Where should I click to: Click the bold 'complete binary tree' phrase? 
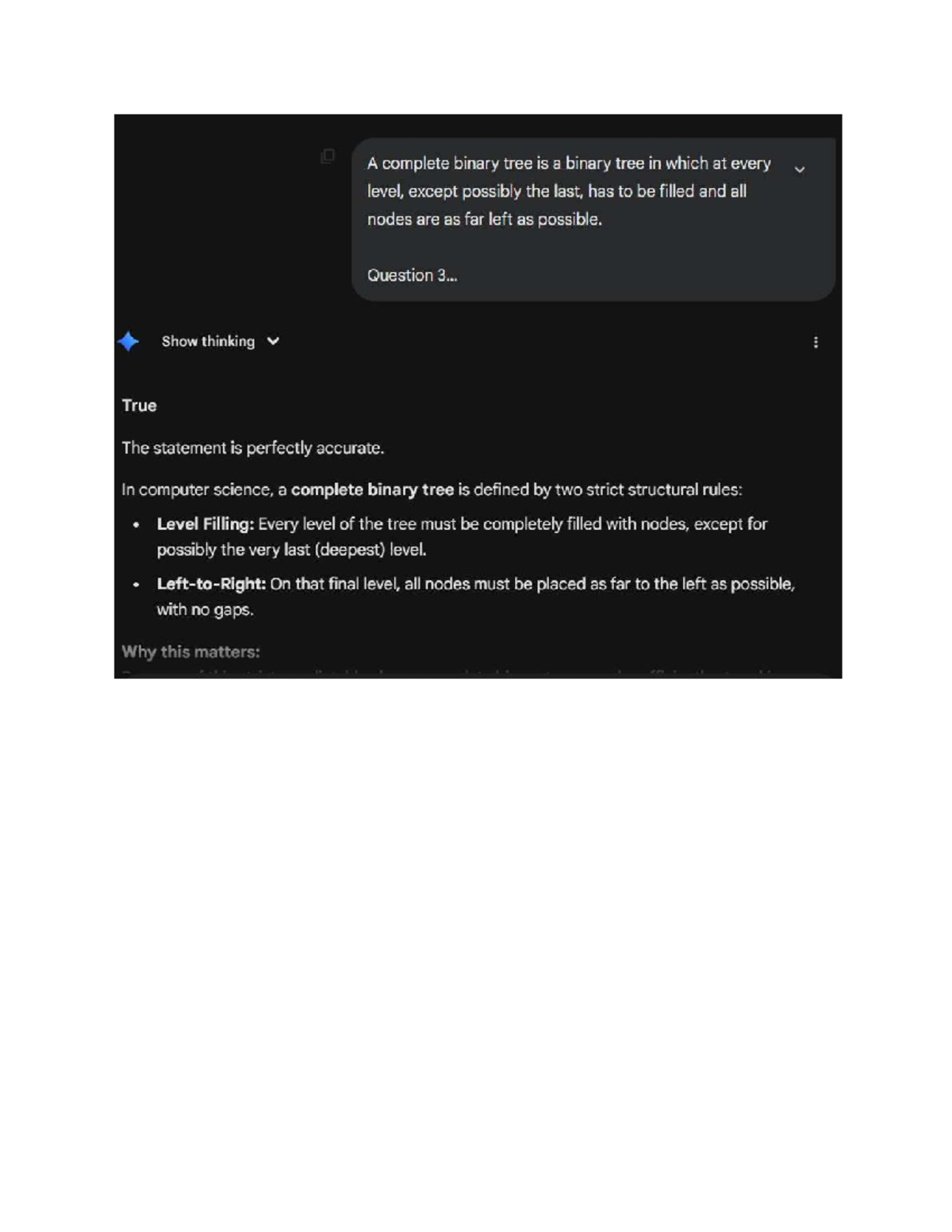[372, 489]
